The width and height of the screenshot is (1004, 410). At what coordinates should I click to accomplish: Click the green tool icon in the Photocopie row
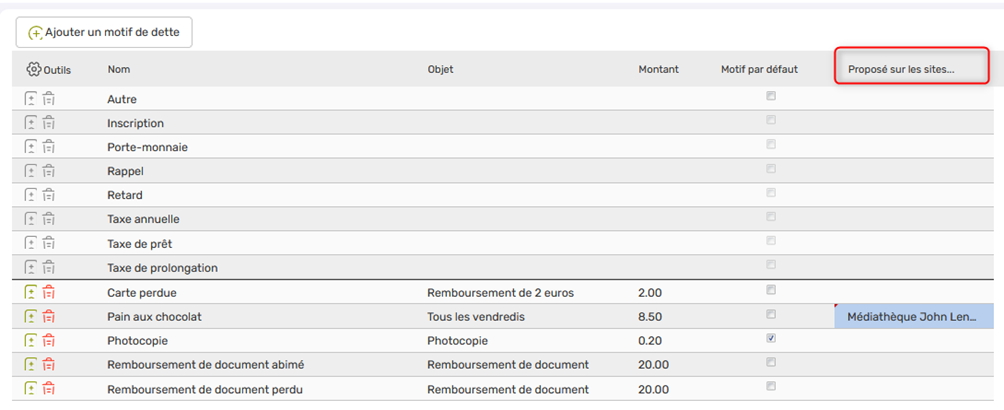(x=31, y=340)
